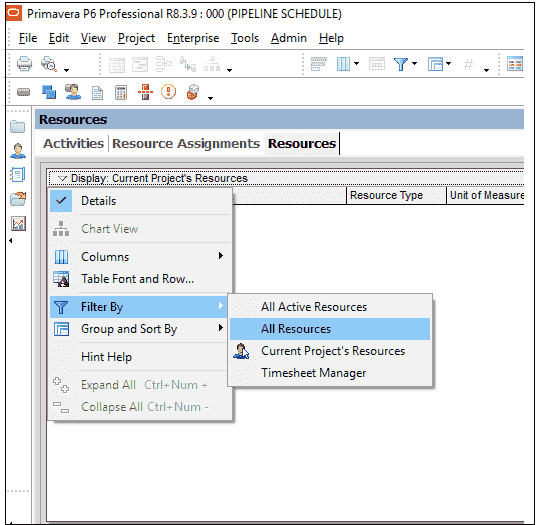Switch to the Resource Assignments tab
538x525 pixels.
coord(186,144)
